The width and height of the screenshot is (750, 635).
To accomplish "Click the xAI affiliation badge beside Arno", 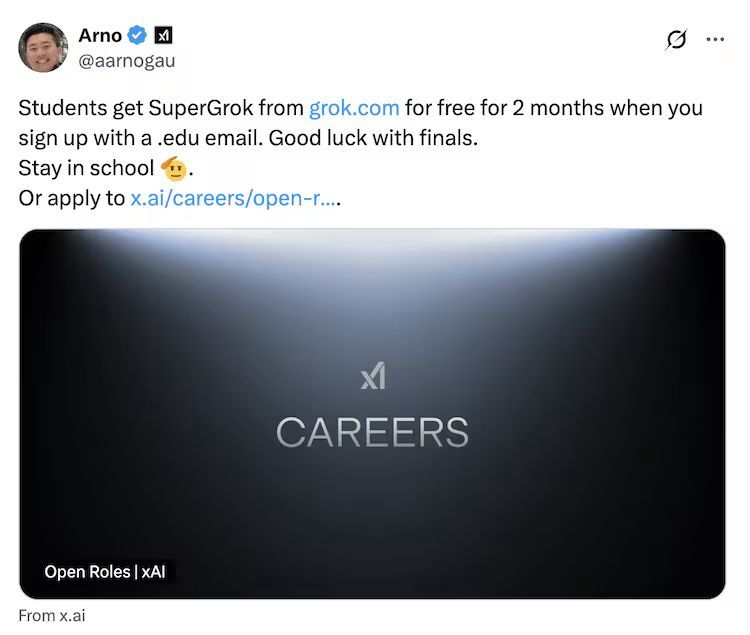I will [x=164, y=36].
